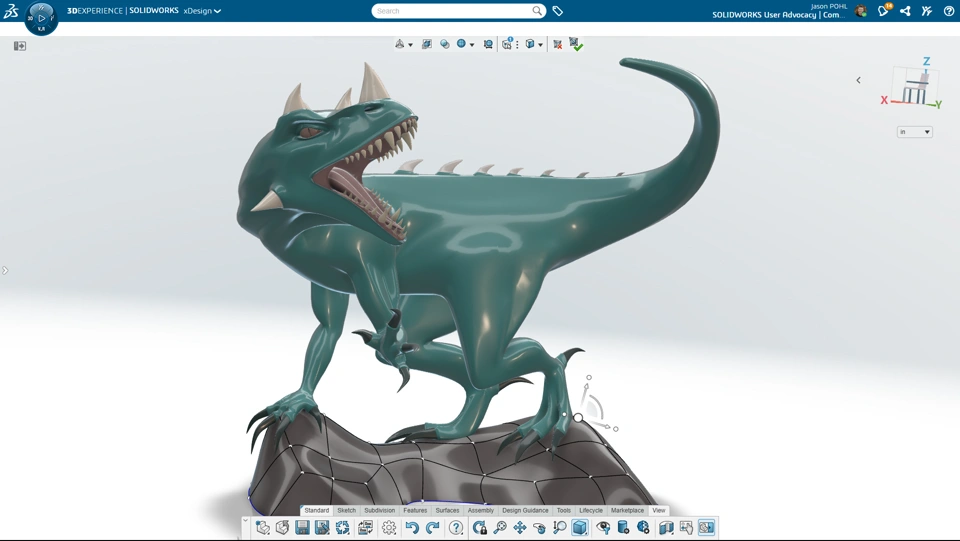This screenshot has height=541, width=960.
Task: Open the collaboration tools icon in header
Action: tap(927, 11)
